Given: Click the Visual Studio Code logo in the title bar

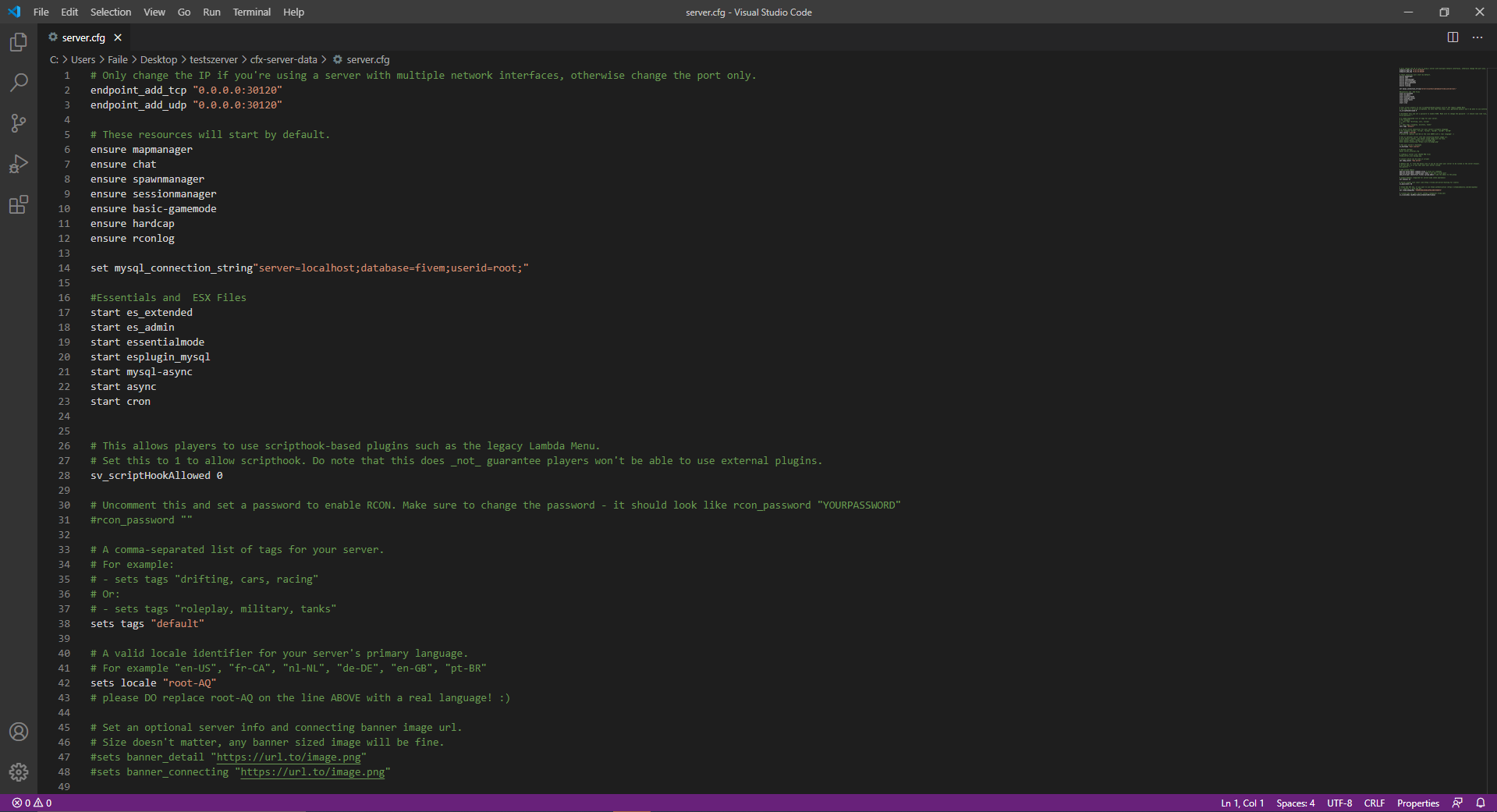Looking at the screenshot, I should click(x=13, y=12).
